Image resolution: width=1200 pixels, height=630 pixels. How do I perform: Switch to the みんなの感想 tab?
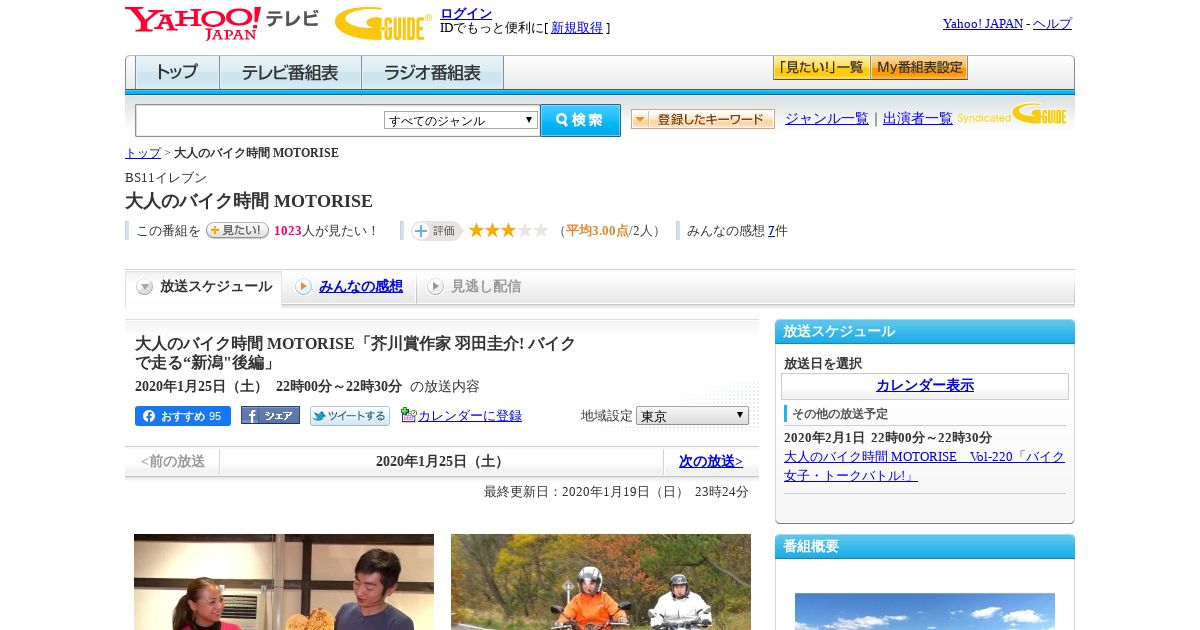pos(349,287)
